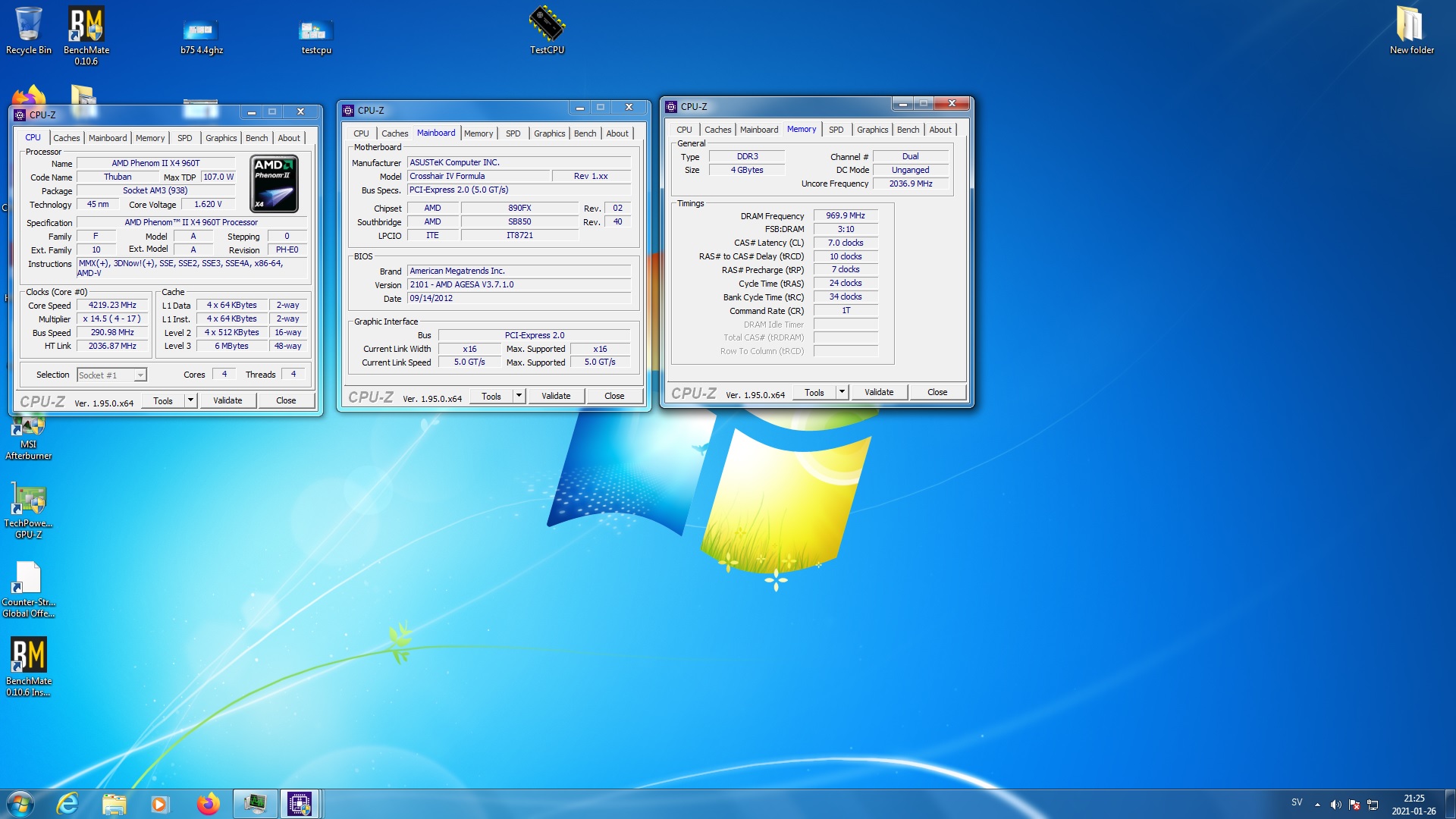
Task: Click the Show desktop strip at taskbar end
Action: tap(1450, 804)
